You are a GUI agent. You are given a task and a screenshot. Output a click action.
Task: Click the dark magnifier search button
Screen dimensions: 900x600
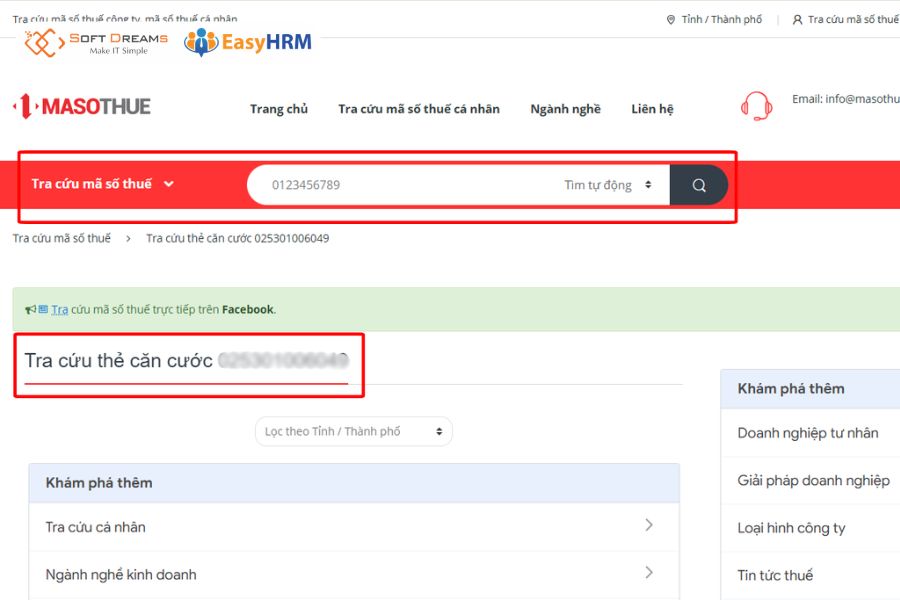pos(699,185)
